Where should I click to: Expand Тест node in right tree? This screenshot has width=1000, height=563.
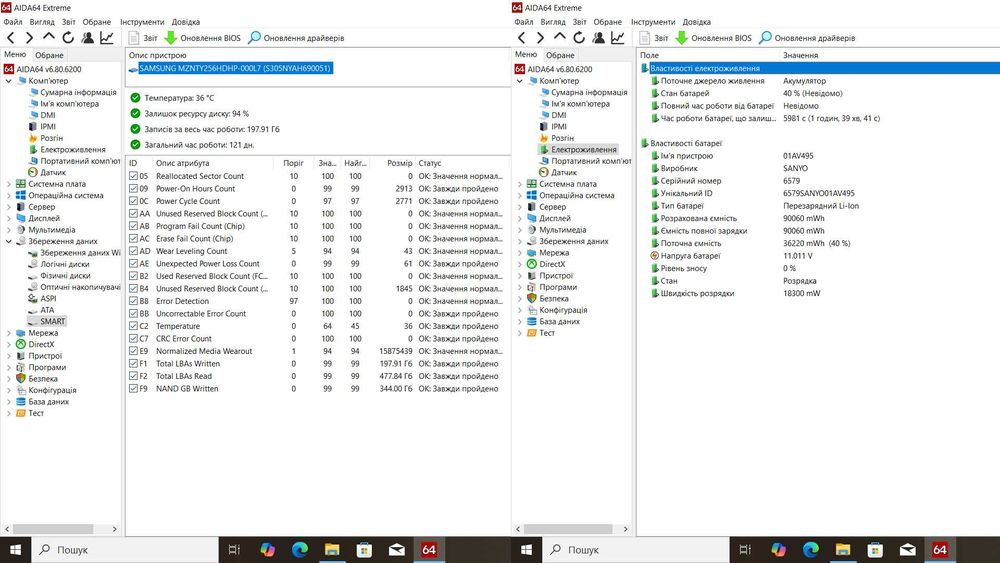coord(520,333)
